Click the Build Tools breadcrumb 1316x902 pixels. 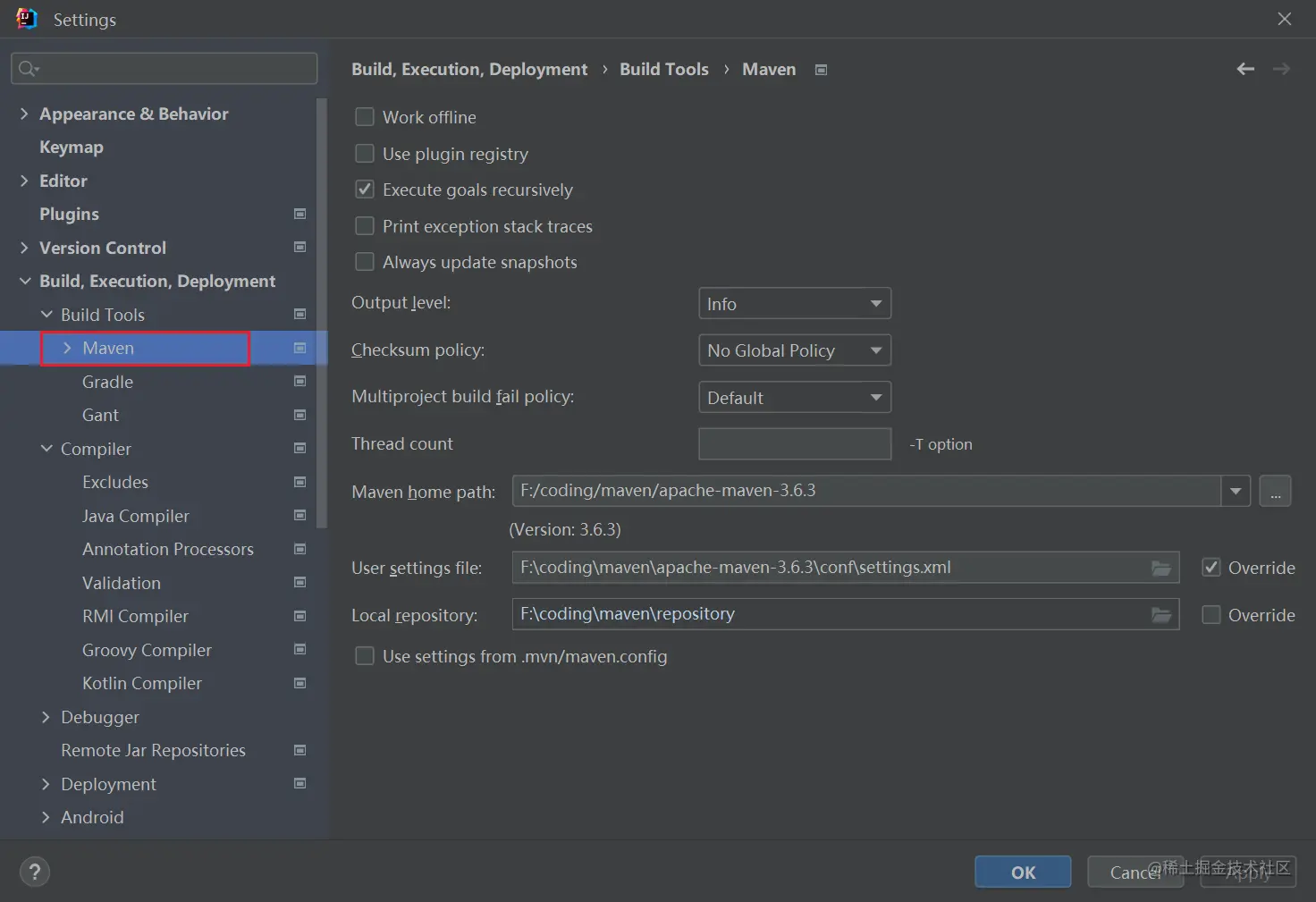[x=664, y=69]
